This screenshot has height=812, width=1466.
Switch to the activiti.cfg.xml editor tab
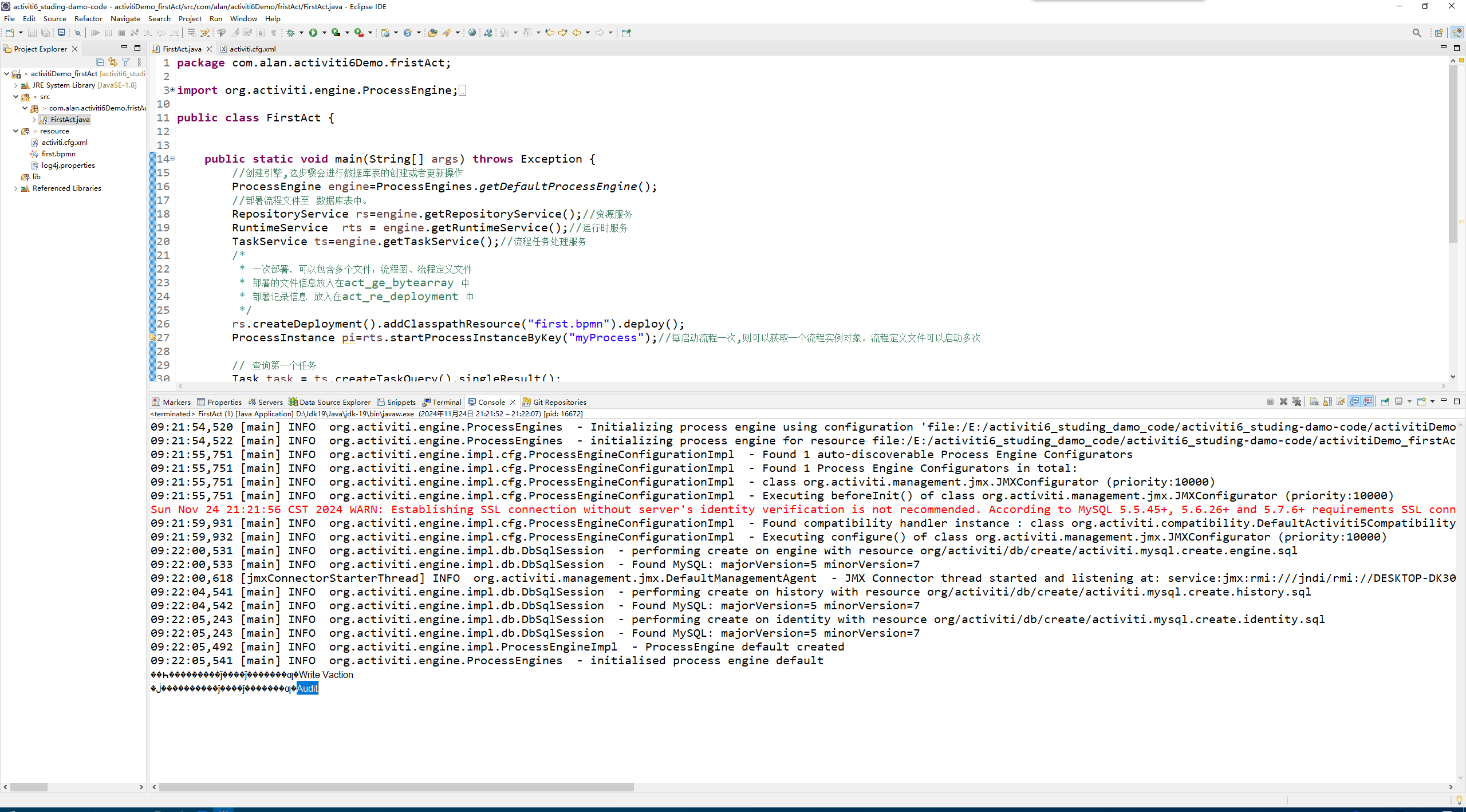(x=247, y=49)
